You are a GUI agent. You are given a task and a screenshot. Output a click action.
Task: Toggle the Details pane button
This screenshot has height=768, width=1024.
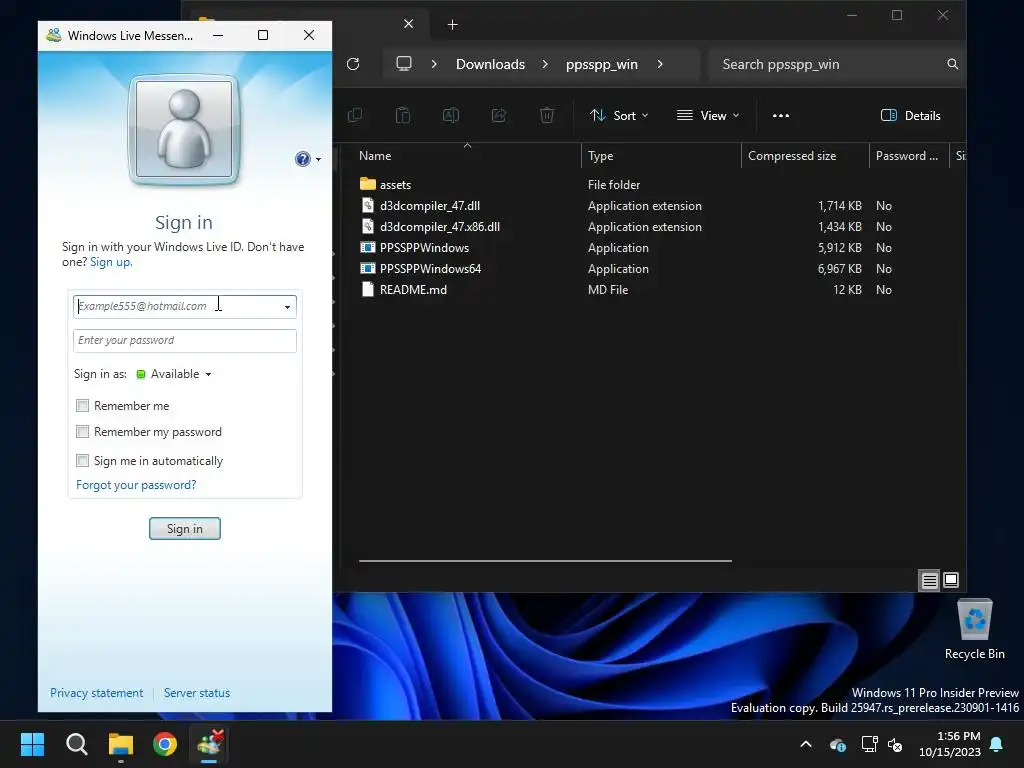[911, 116]
